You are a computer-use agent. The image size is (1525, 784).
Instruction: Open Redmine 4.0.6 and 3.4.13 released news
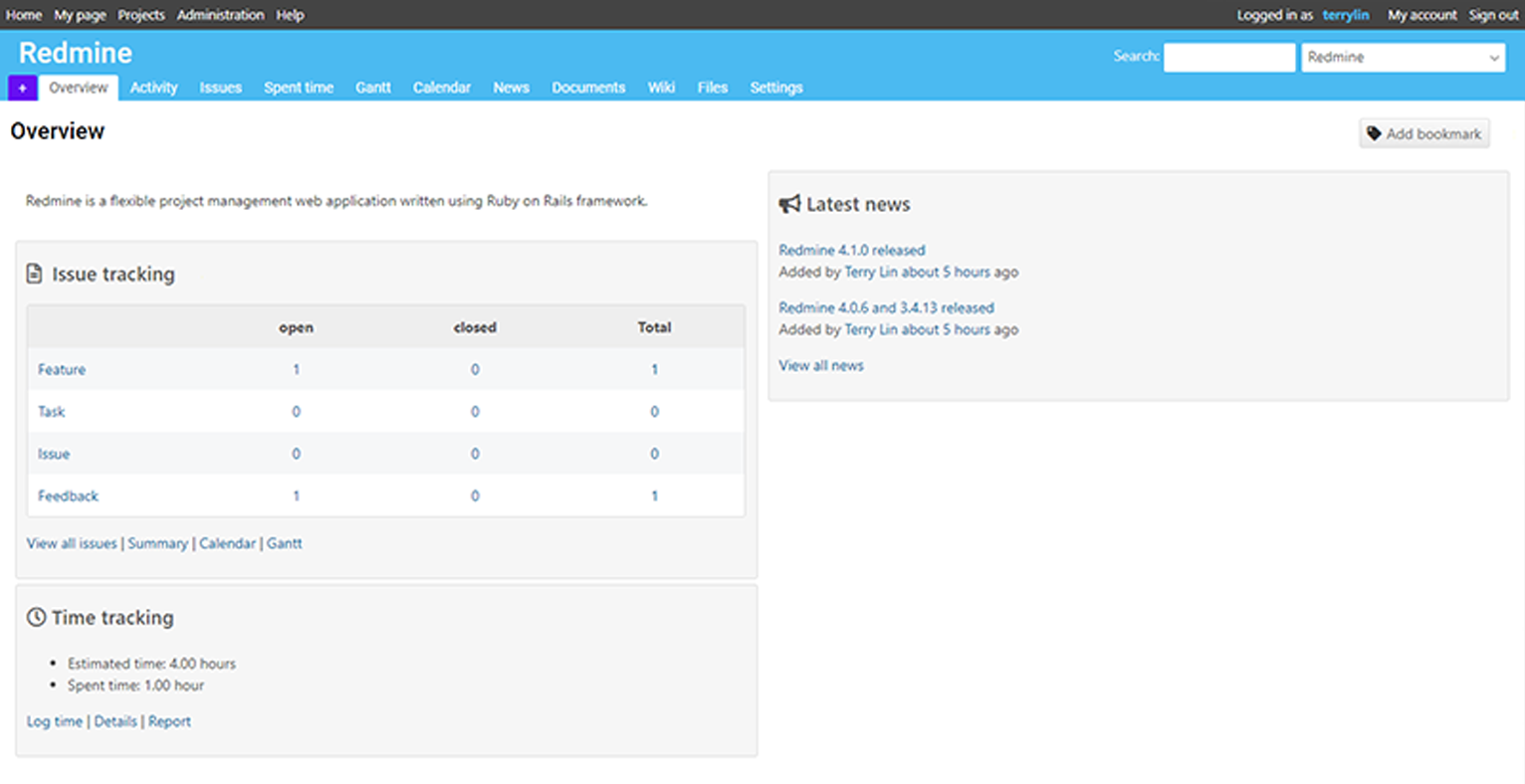tap(886, 307)
